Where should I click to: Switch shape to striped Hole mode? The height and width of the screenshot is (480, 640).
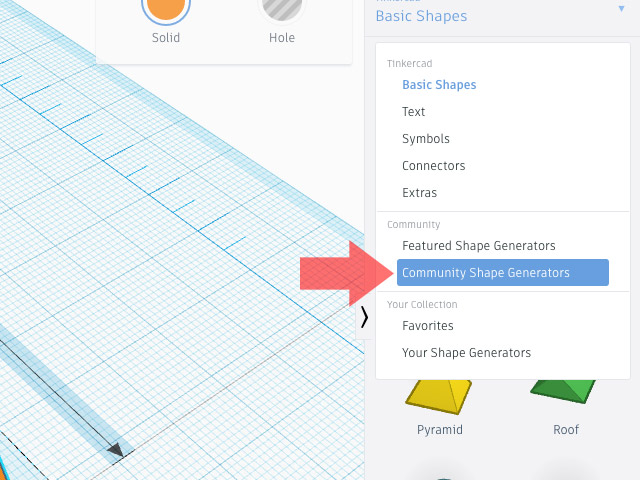(x=281, y=8)
